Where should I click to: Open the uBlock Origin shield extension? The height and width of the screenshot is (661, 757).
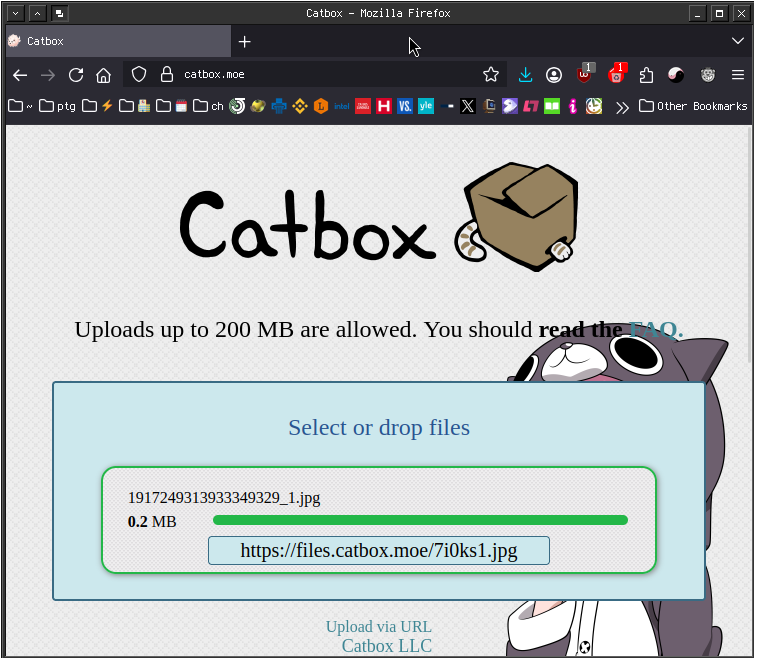585,75
